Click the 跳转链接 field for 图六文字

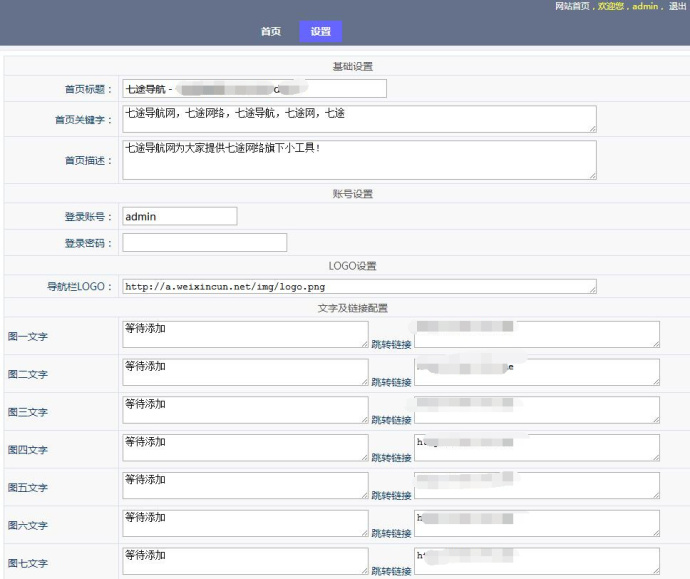pyautogui.click(x=537, y=524)
